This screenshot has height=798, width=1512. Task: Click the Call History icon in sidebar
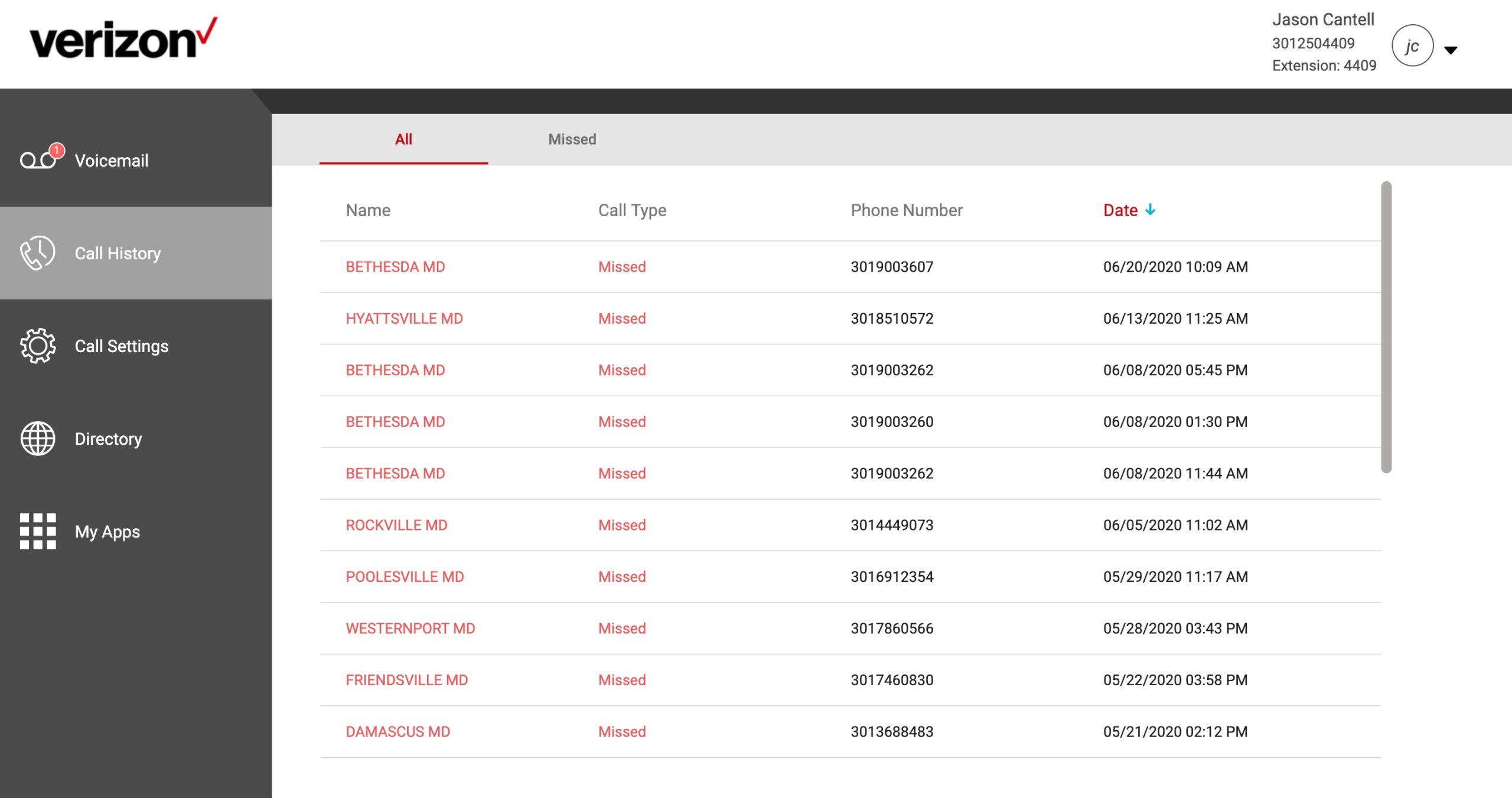[x=36, y=253]
